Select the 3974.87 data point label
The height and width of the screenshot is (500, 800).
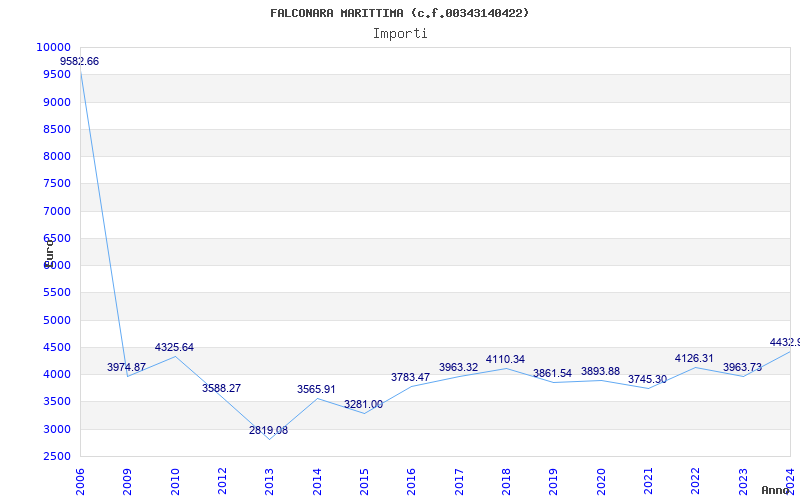coord(127,367)
